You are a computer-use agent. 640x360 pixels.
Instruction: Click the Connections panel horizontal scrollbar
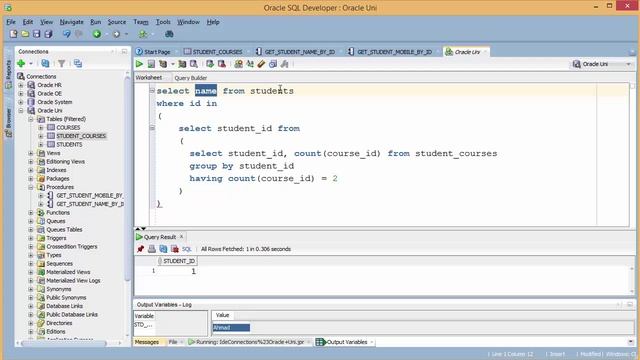64,343
